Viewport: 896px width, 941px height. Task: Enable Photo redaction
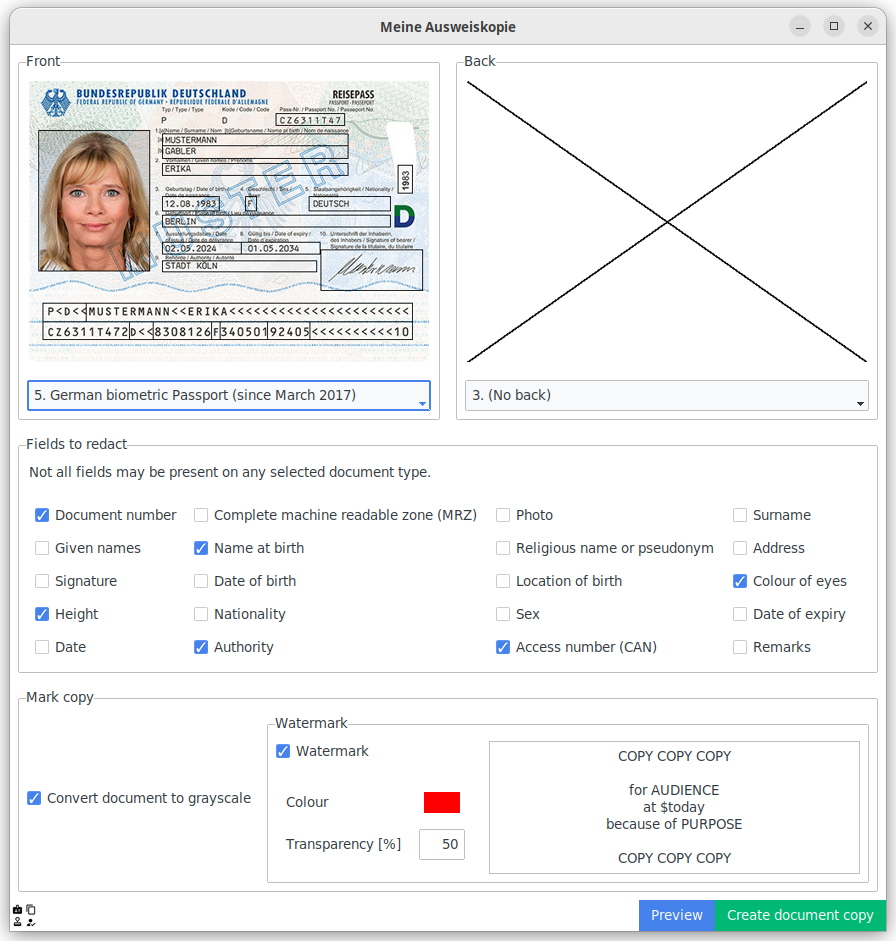(502, 515)
